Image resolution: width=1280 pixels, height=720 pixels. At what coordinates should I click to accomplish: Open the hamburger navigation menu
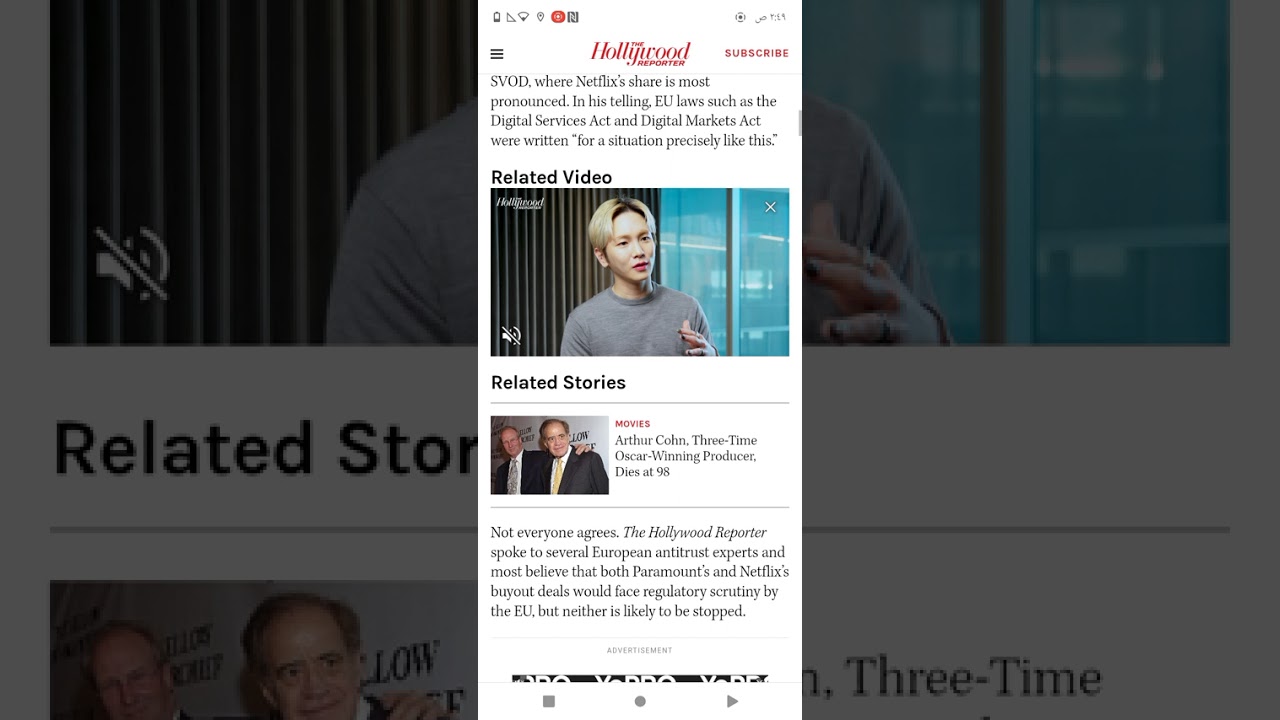(497, 54)
